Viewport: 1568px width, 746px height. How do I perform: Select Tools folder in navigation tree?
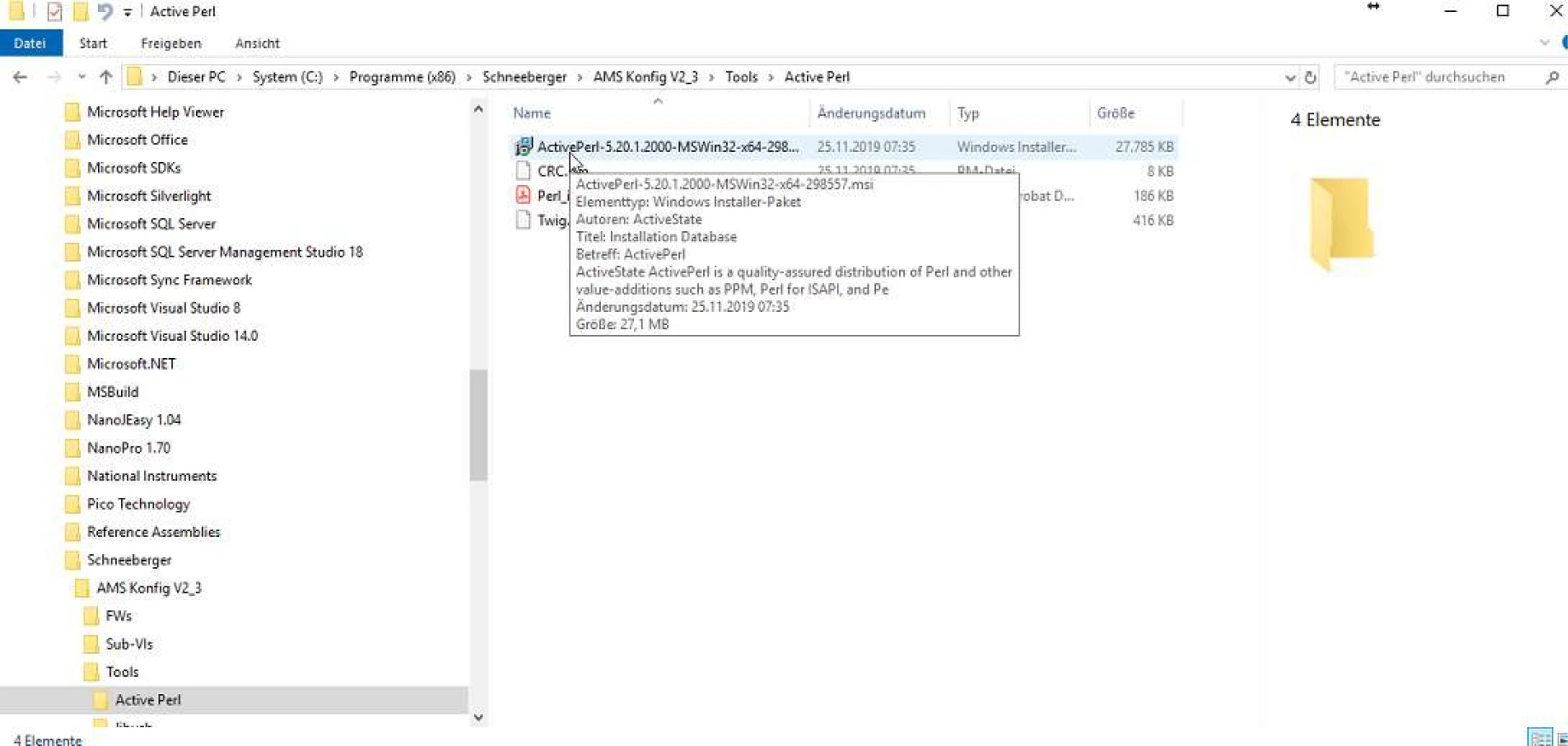(122, 672)
